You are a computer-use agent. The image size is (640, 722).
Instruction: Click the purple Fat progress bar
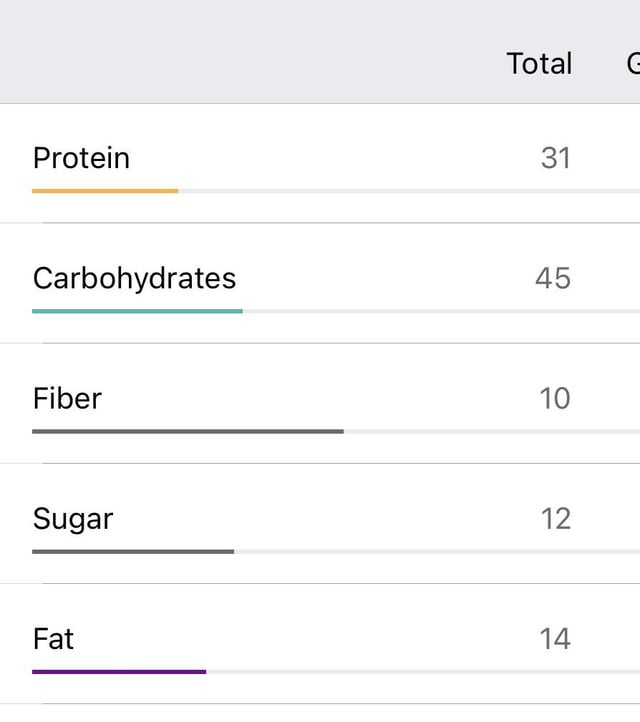point(119,672)
